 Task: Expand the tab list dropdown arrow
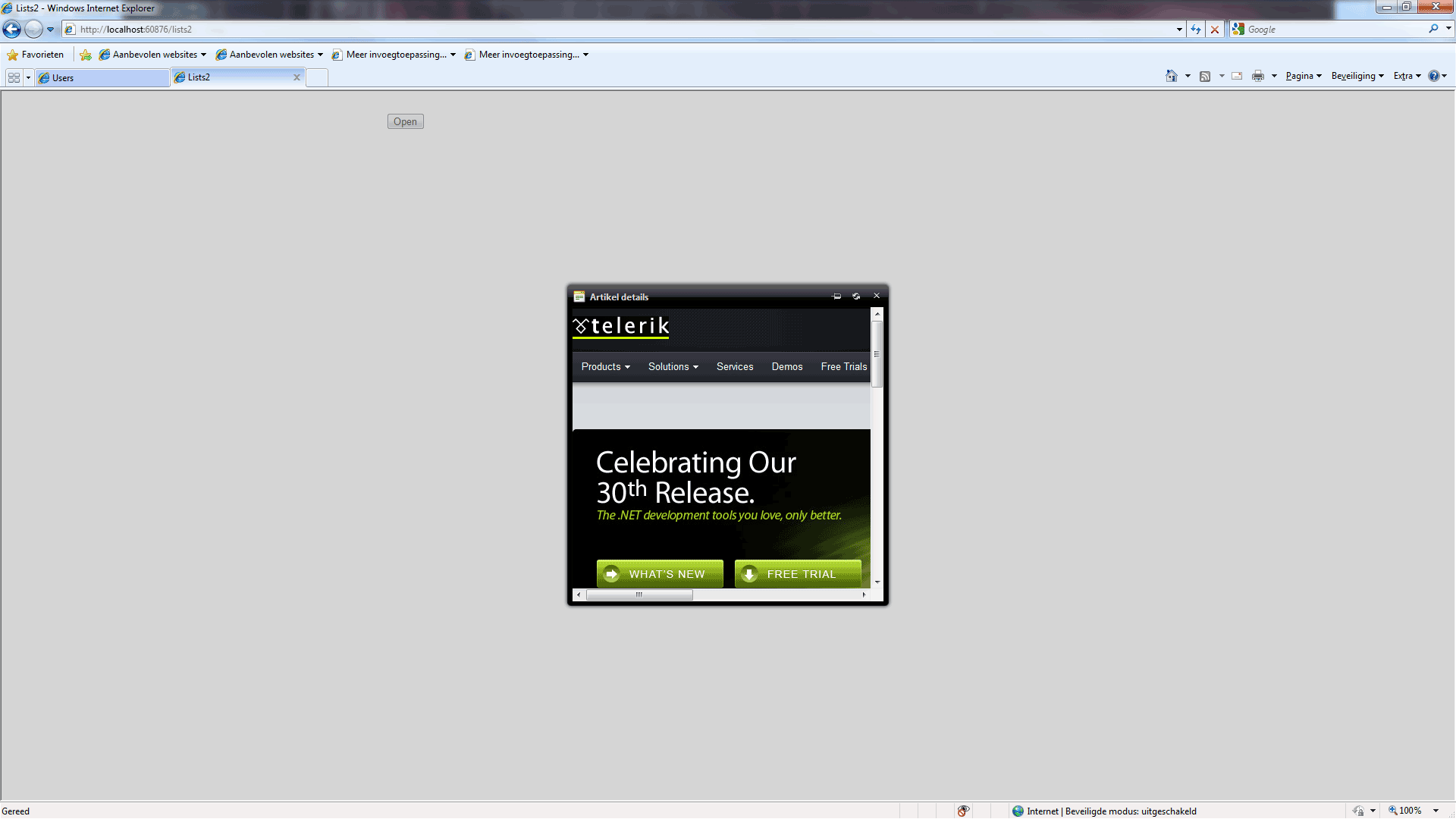28,77
